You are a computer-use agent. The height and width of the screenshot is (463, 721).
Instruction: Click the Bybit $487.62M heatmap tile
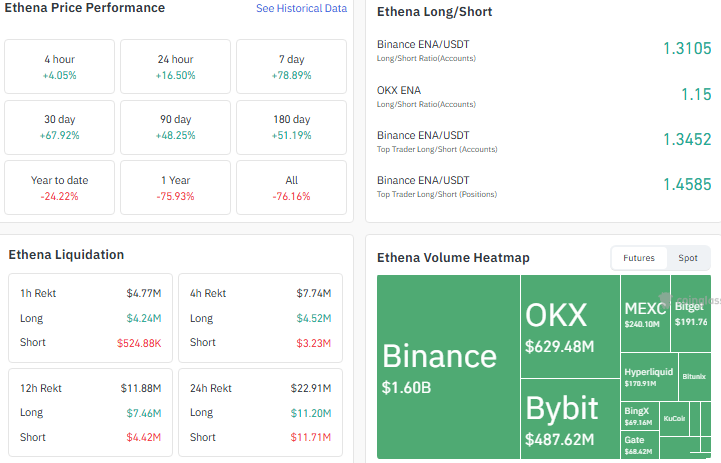[570, 419]
